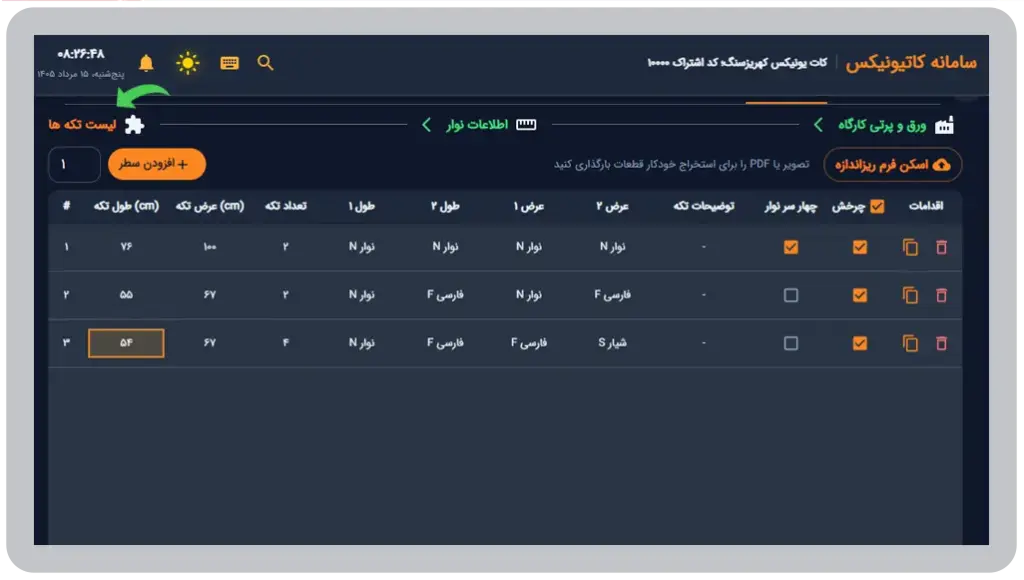Open عرض ۱ cell فارسی F in row ۳
Image resolution: width=1024 pixels, height=580 pixels.
(529, 343)
